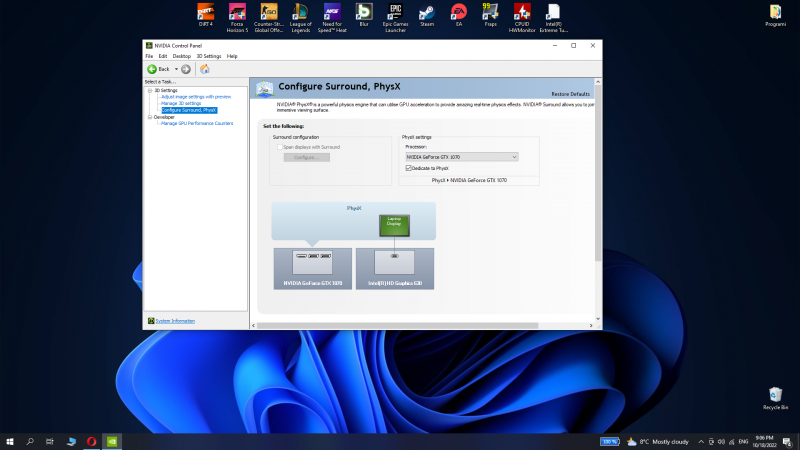Screen dimensions: 800x450
Task: Open EA desktop shortcut
Action: [x=459, y=15]
